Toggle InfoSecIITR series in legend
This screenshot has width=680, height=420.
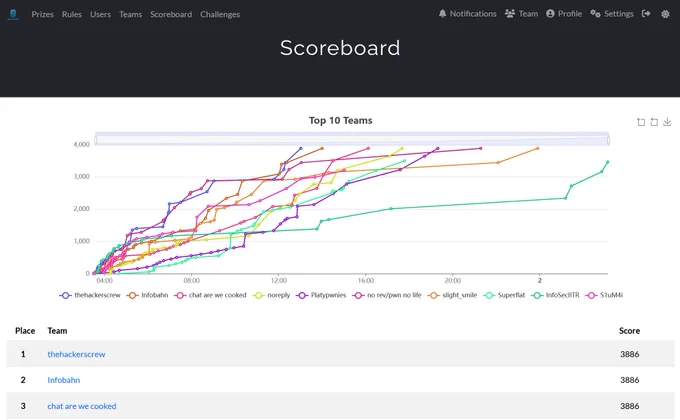click(556, 295)
